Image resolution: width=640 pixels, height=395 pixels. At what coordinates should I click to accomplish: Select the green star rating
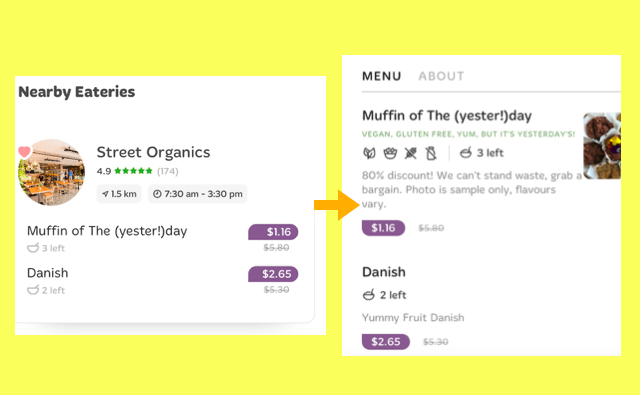tap(133, 171)
